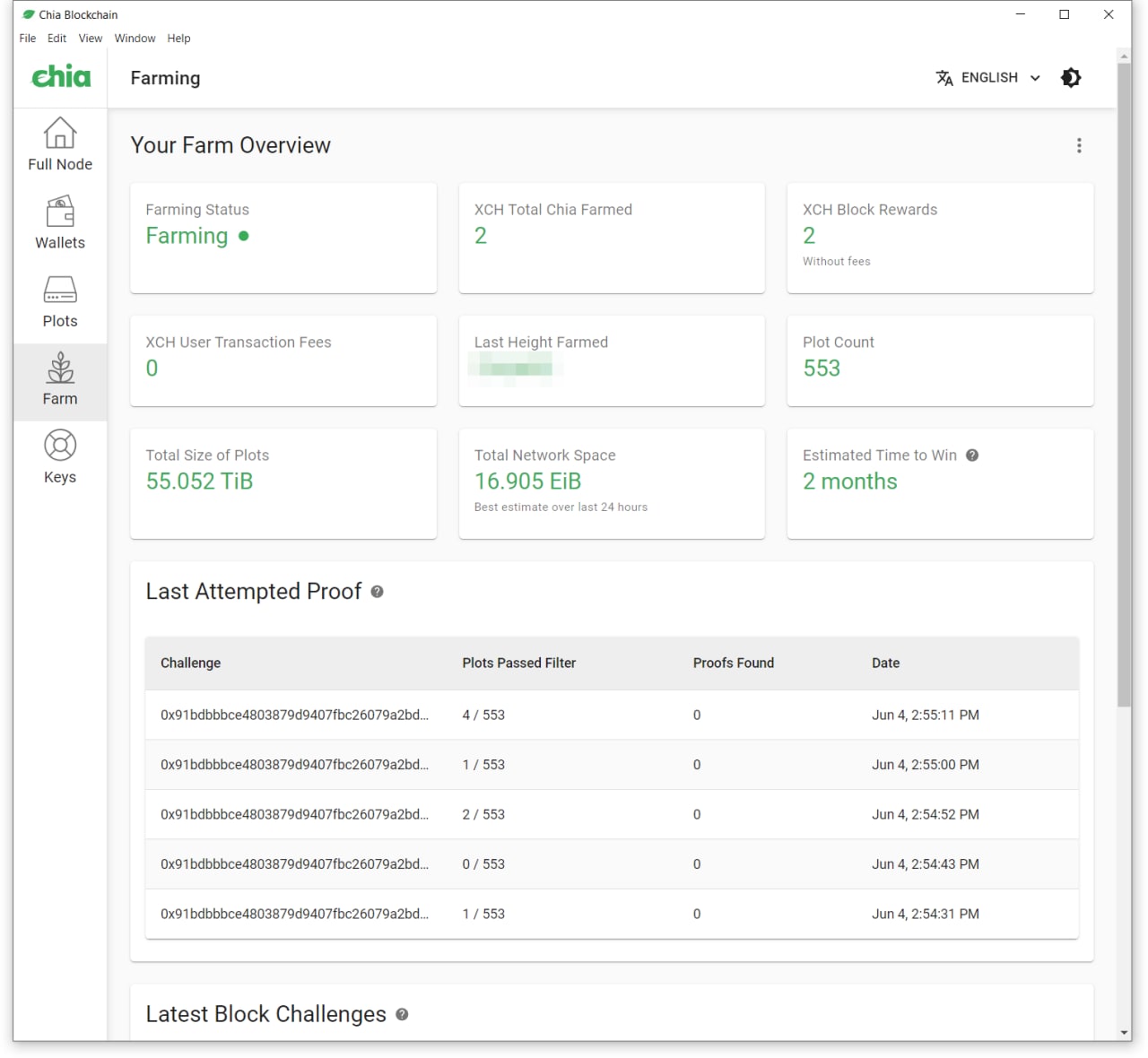Click the 'Jun 4, 2:54:43 PM' date
Screen dimensions: 1148x1058
tap(926, 864)
